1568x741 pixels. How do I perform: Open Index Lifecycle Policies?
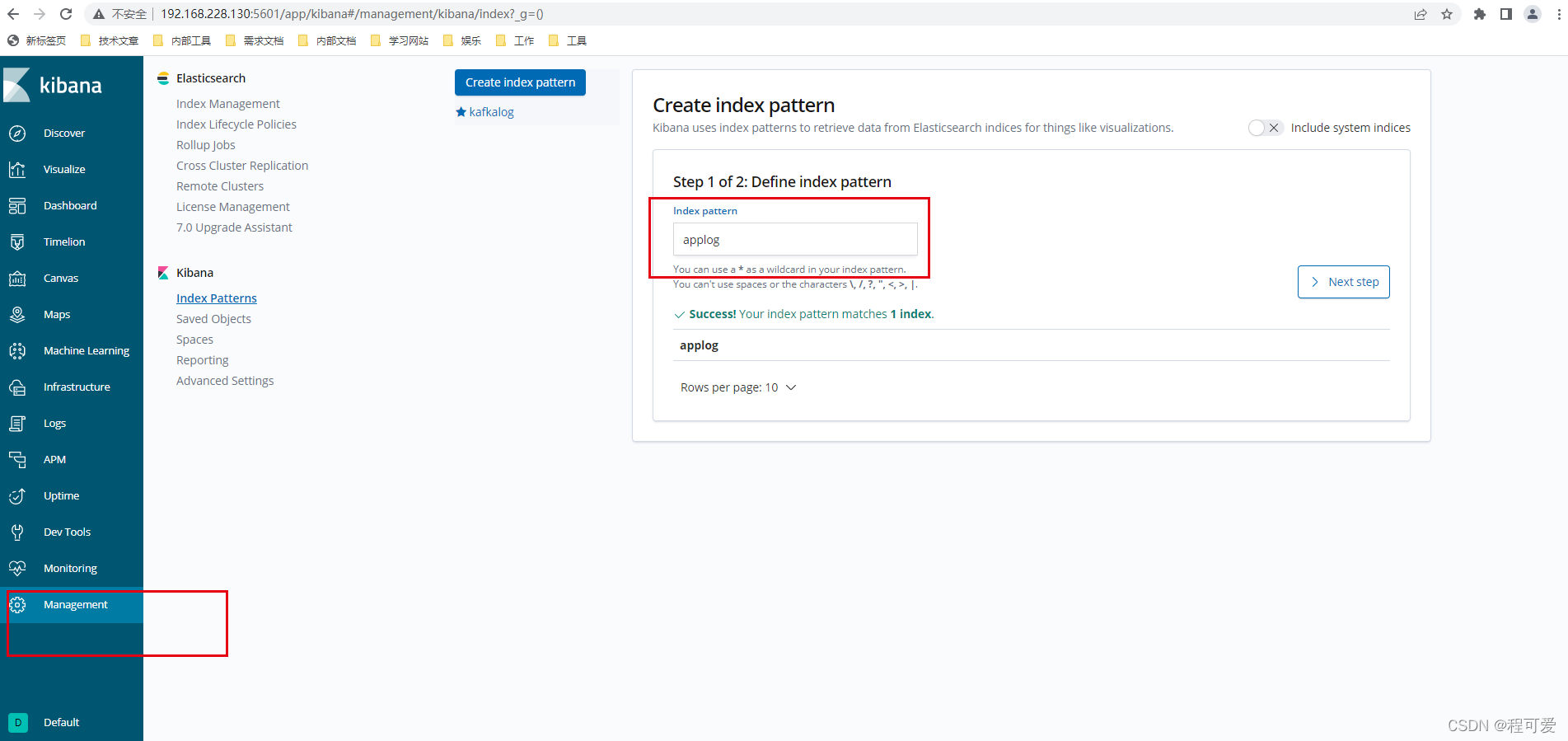[236, 124]
